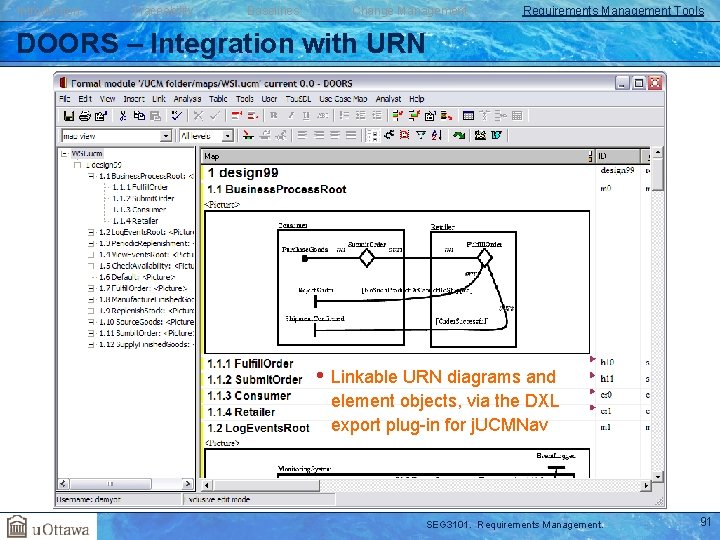The image size is (720, 540).
Task: Click the Bold formatting icon
Action: click(x=274, y=116)
